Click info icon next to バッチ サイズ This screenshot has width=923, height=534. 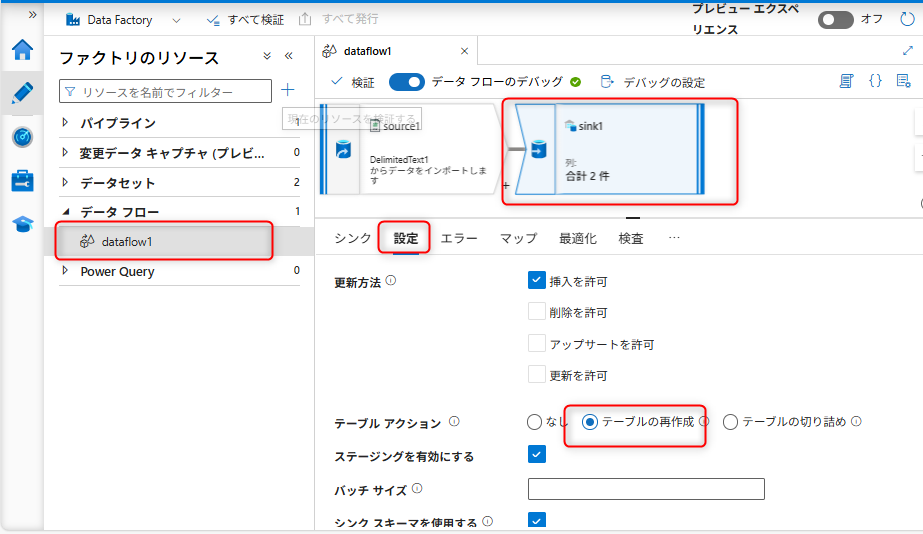pyautogui.click(x=417, y=489)
